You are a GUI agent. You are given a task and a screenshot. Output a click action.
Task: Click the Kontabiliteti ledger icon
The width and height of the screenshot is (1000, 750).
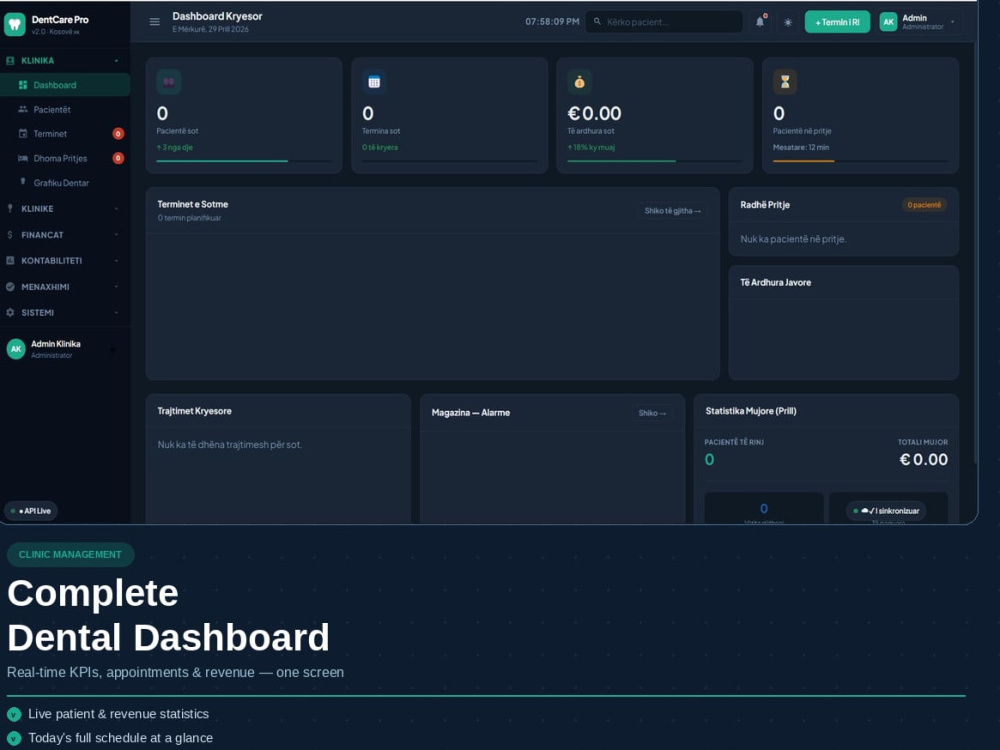pos(10,260)
